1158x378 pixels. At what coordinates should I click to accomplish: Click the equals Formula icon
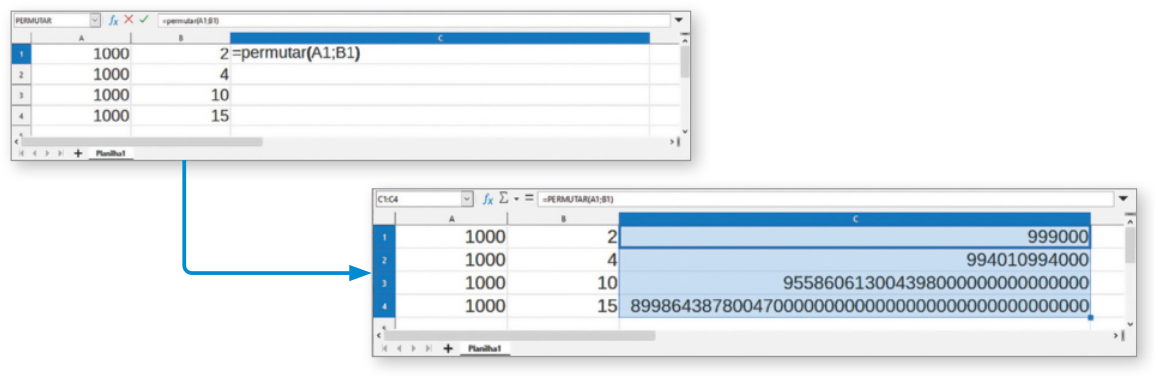pos(529,198)
